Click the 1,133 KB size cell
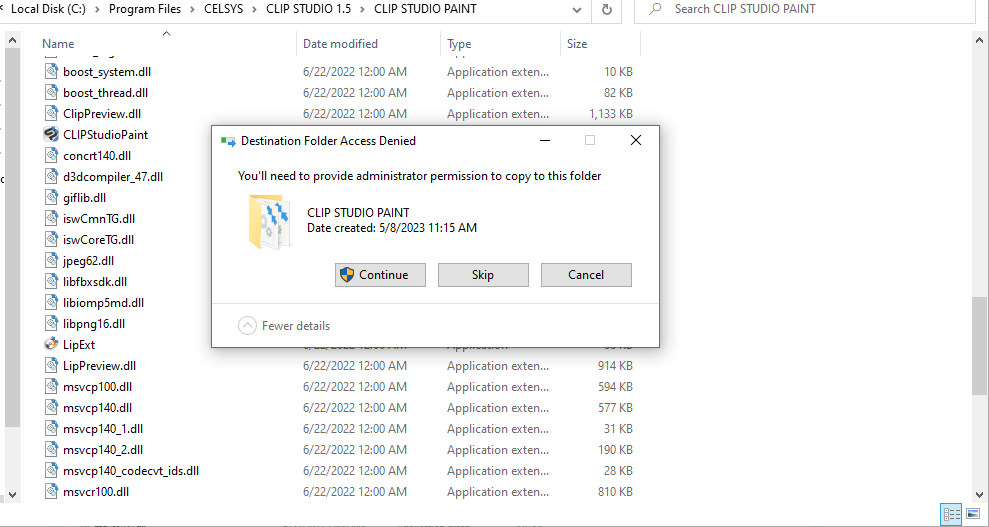 pos(611,113)
